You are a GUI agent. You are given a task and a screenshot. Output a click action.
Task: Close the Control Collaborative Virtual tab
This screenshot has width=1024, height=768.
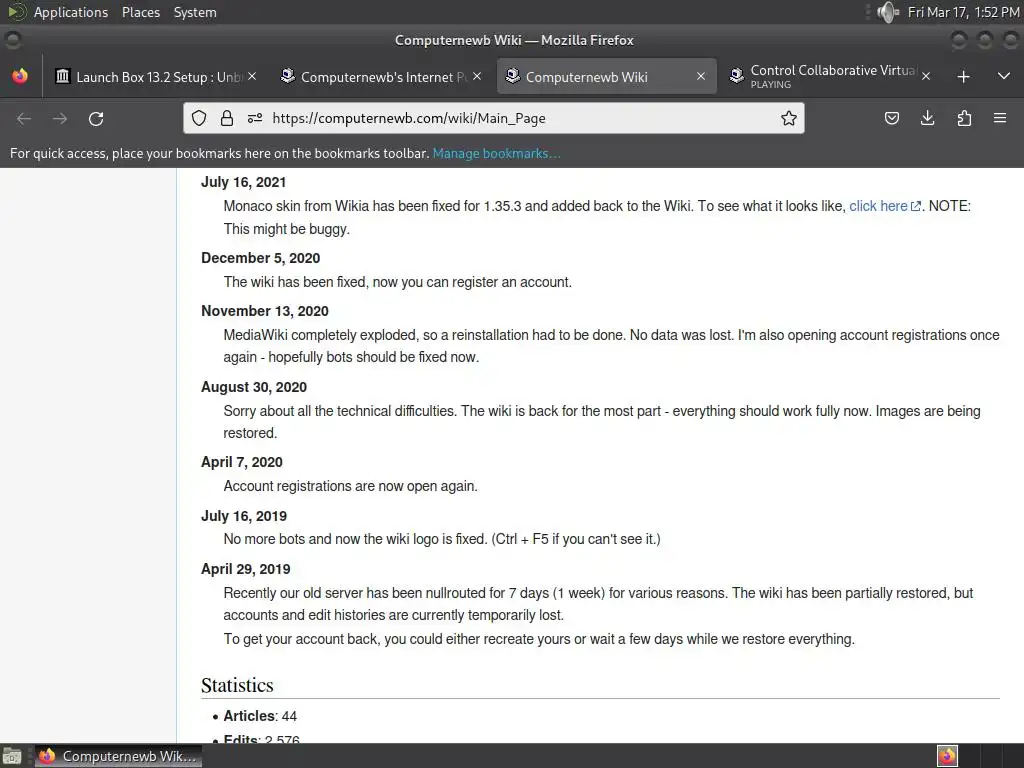tap(925, 76)
